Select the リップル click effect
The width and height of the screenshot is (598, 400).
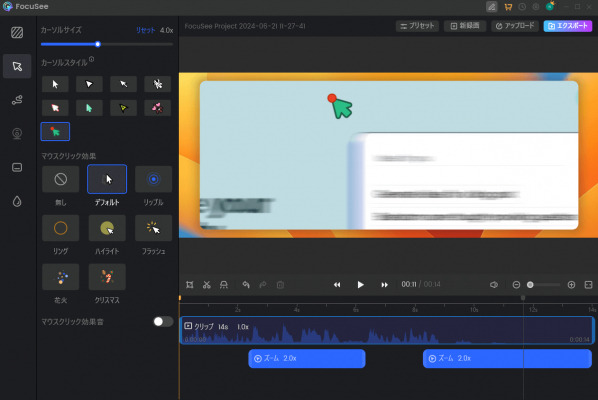coord(154,179)
